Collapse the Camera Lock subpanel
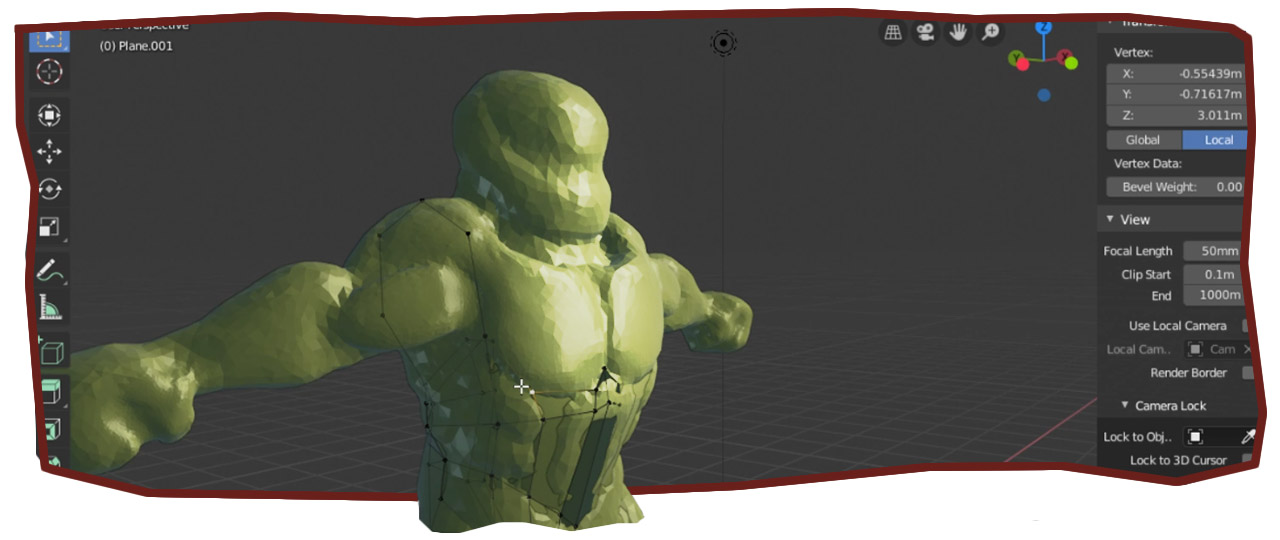Image resolution: width=1280 pixels, height=540 pixels. point(1125,406)
